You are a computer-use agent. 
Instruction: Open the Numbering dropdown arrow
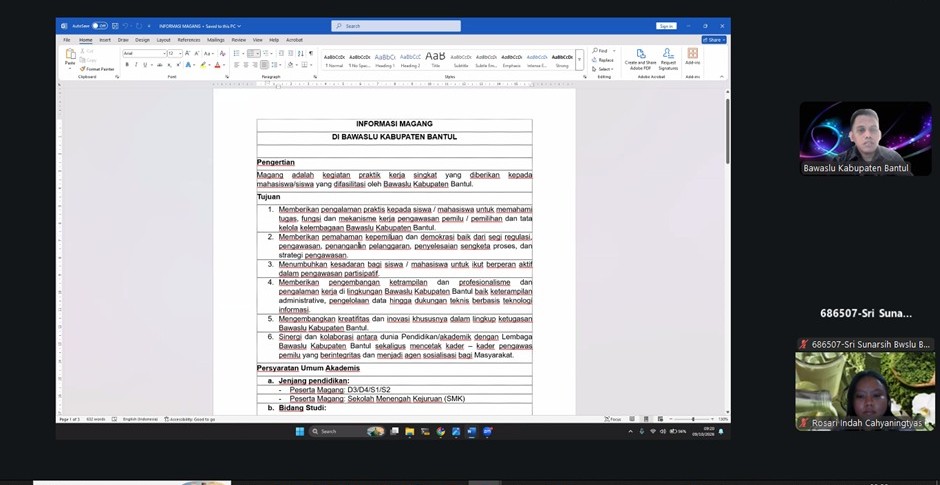[258, 53]
